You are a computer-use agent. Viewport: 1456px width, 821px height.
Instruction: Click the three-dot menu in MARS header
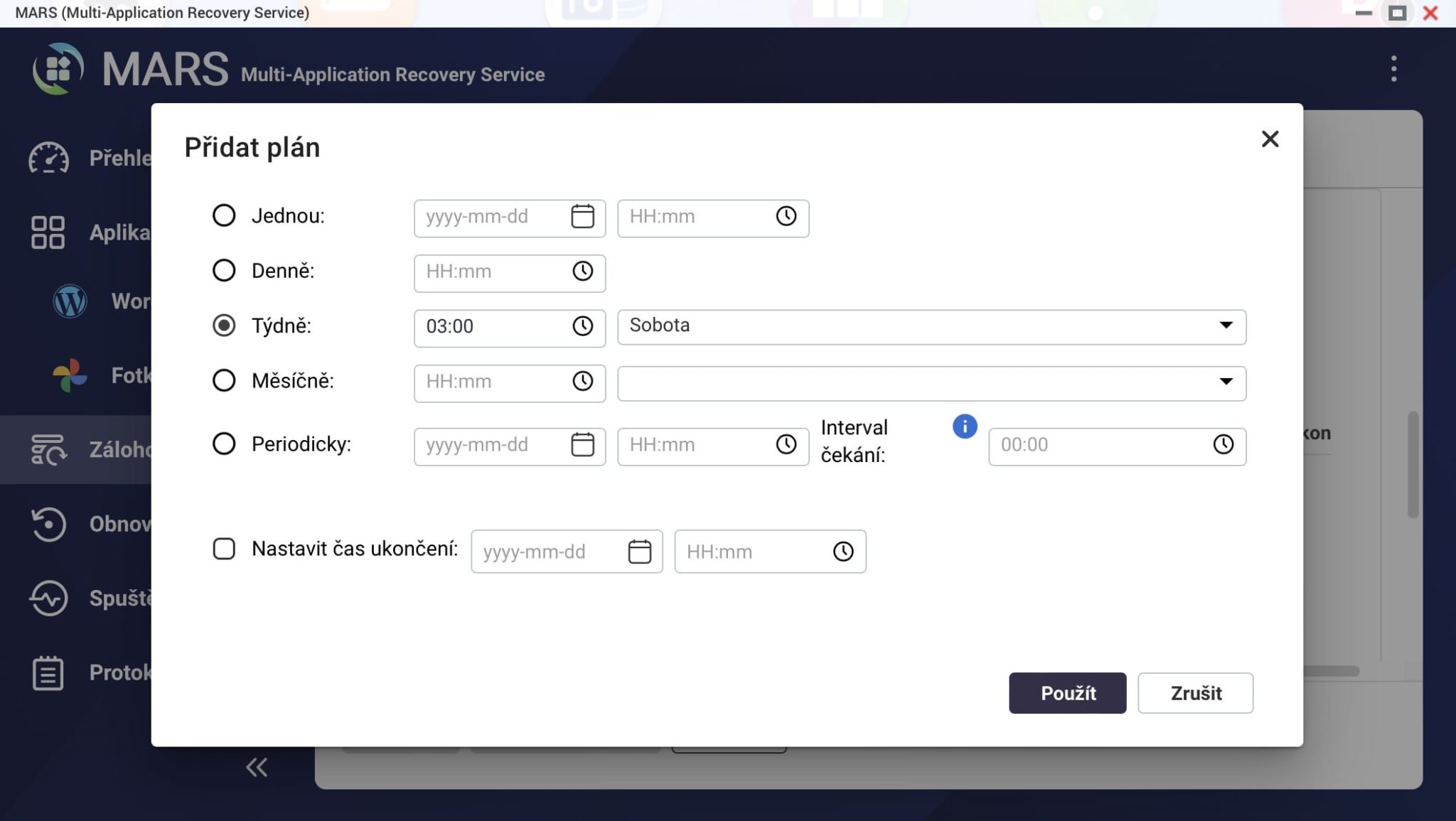pos(1393,69)
